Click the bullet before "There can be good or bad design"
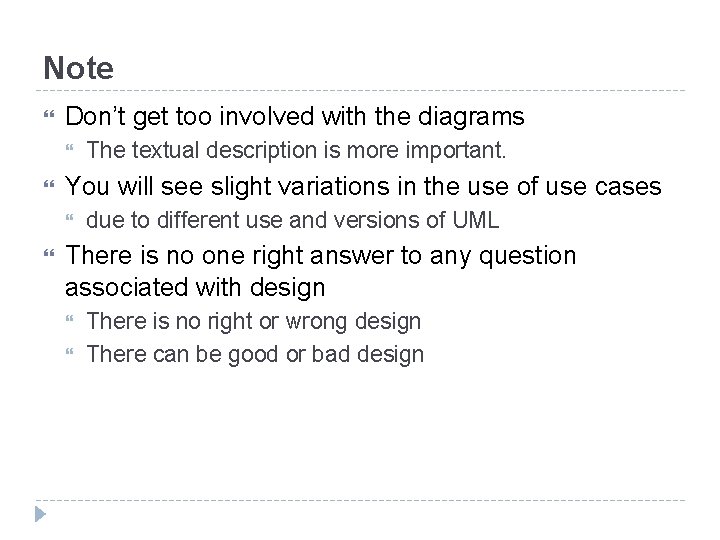The width and height of the screenshot is (720, 540). [71, 355]
